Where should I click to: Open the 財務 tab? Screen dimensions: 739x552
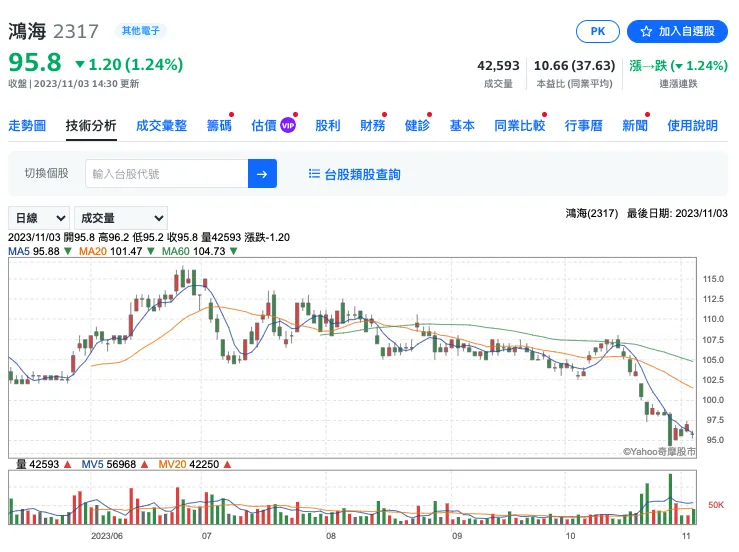click(x=372, y=125)
